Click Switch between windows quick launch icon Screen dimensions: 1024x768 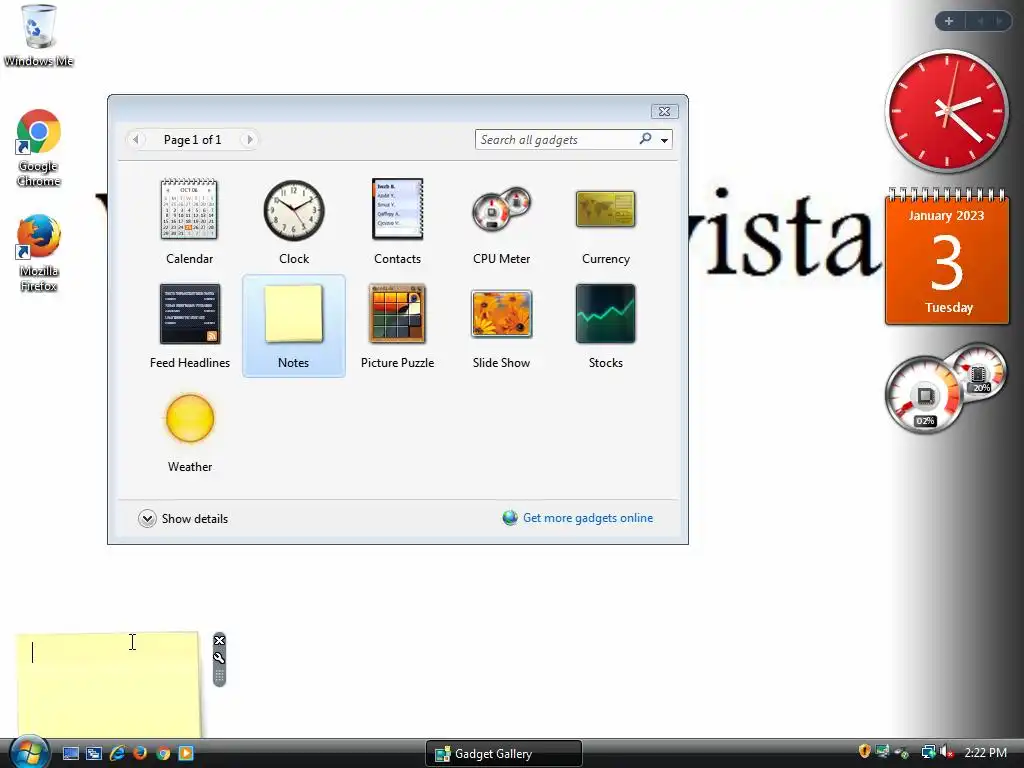point(94,754)
